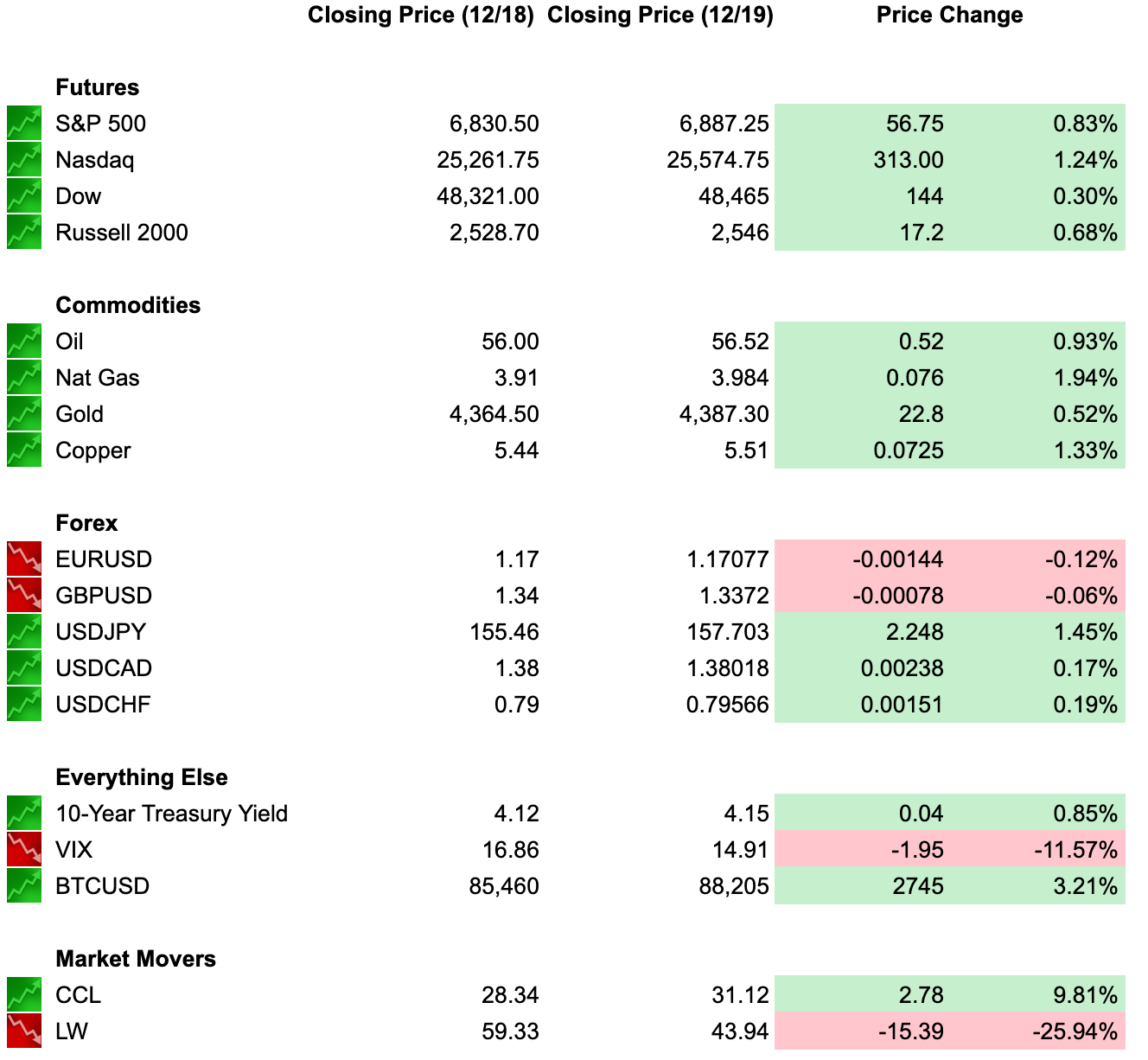
Task: Select the LW -25.94% red percent cell
Action: (1037, 1031)
